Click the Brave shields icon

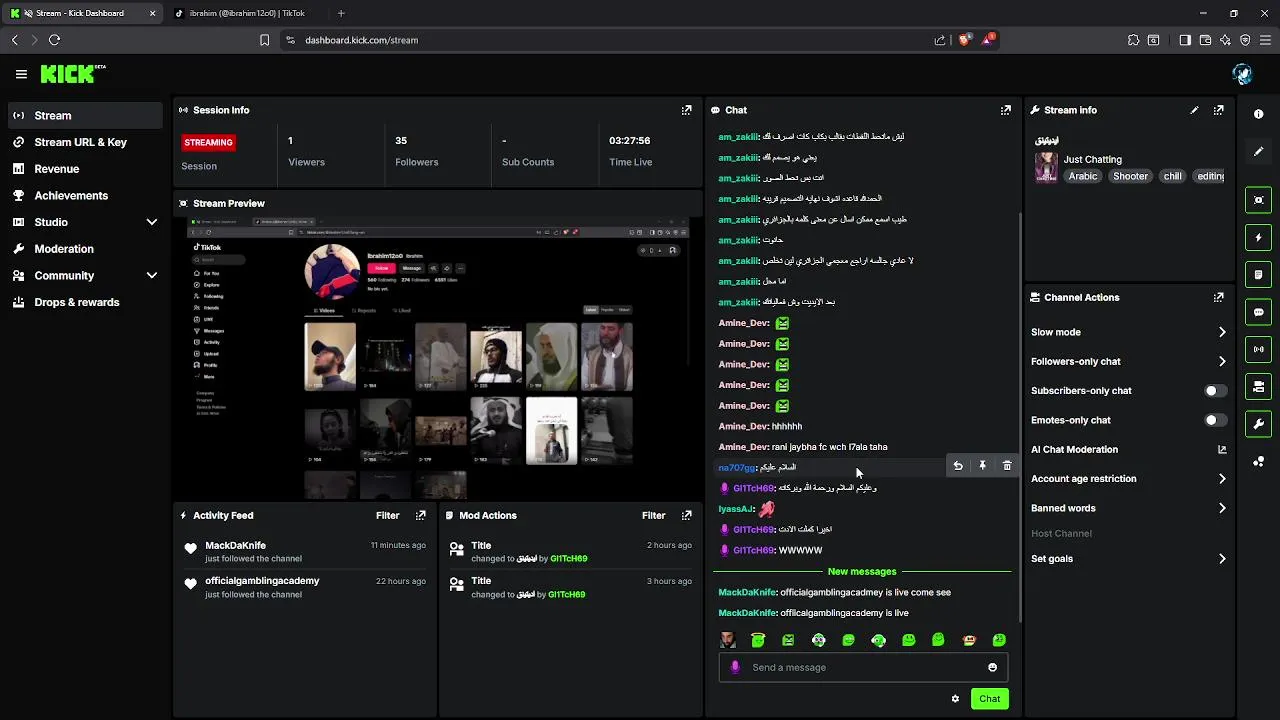click(x=964, y=40)
